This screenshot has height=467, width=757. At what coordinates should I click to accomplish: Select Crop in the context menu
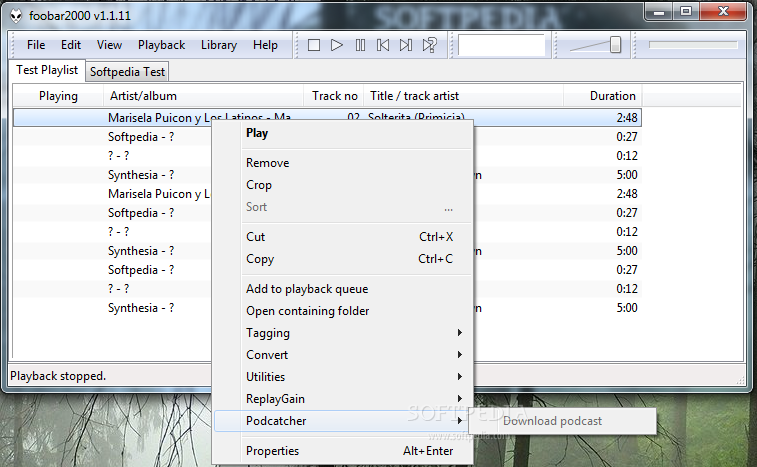(343, 185)
